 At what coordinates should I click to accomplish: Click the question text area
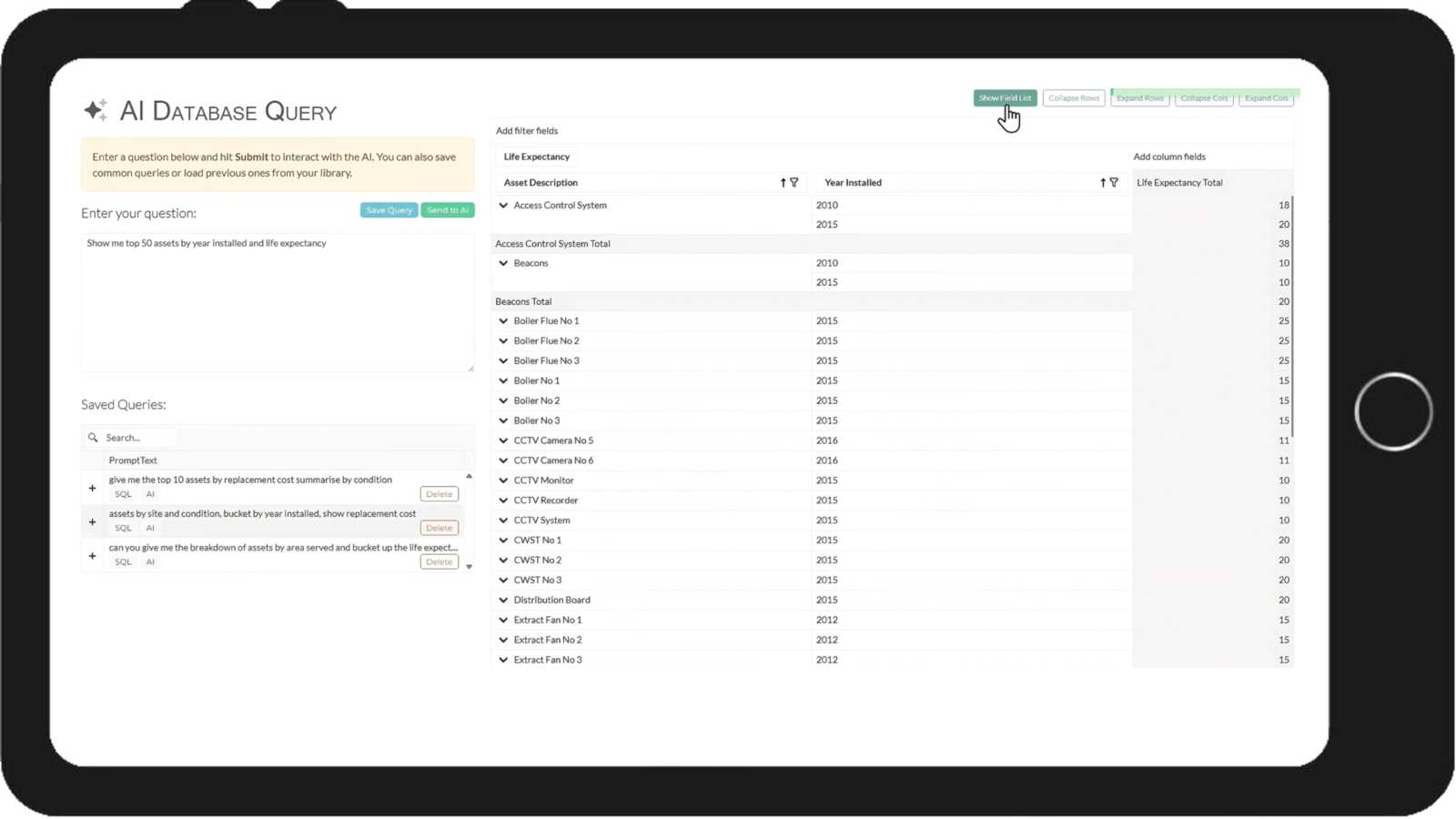click(278, 302)
